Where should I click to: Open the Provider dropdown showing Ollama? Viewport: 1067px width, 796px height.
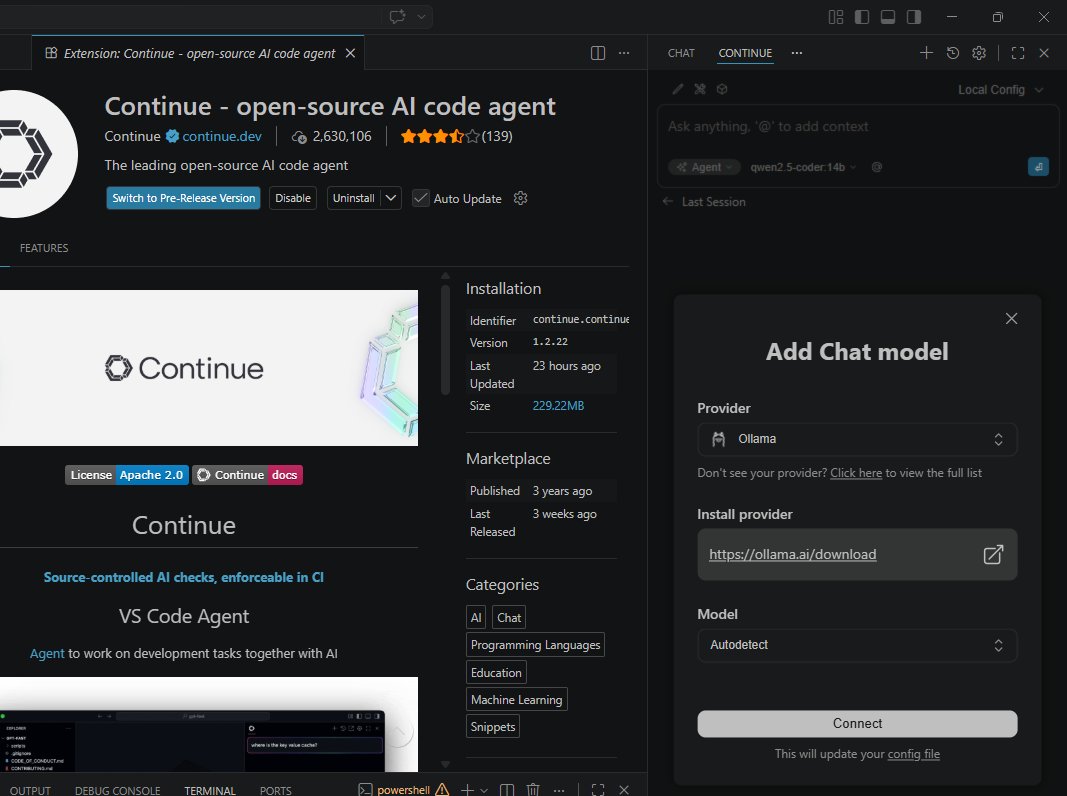pyautogui.click(x=857, y=439)
